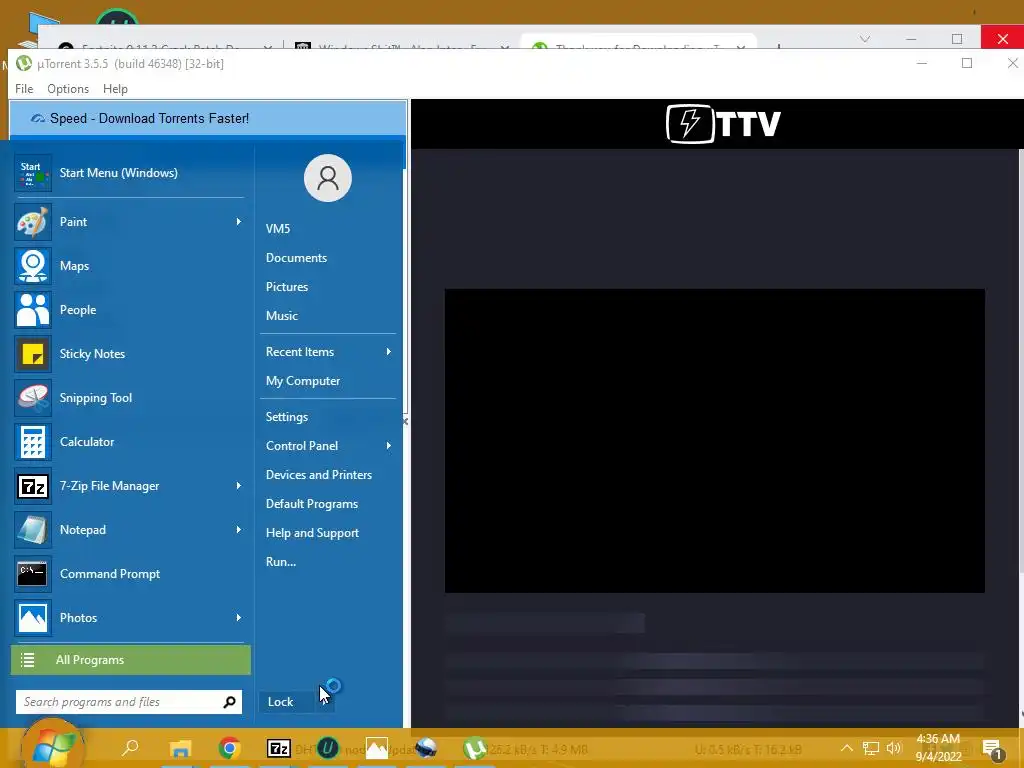Screen dimensions: 1024x768
Task: Click the search magnifier in start search box
Action: tap(229, 702)
